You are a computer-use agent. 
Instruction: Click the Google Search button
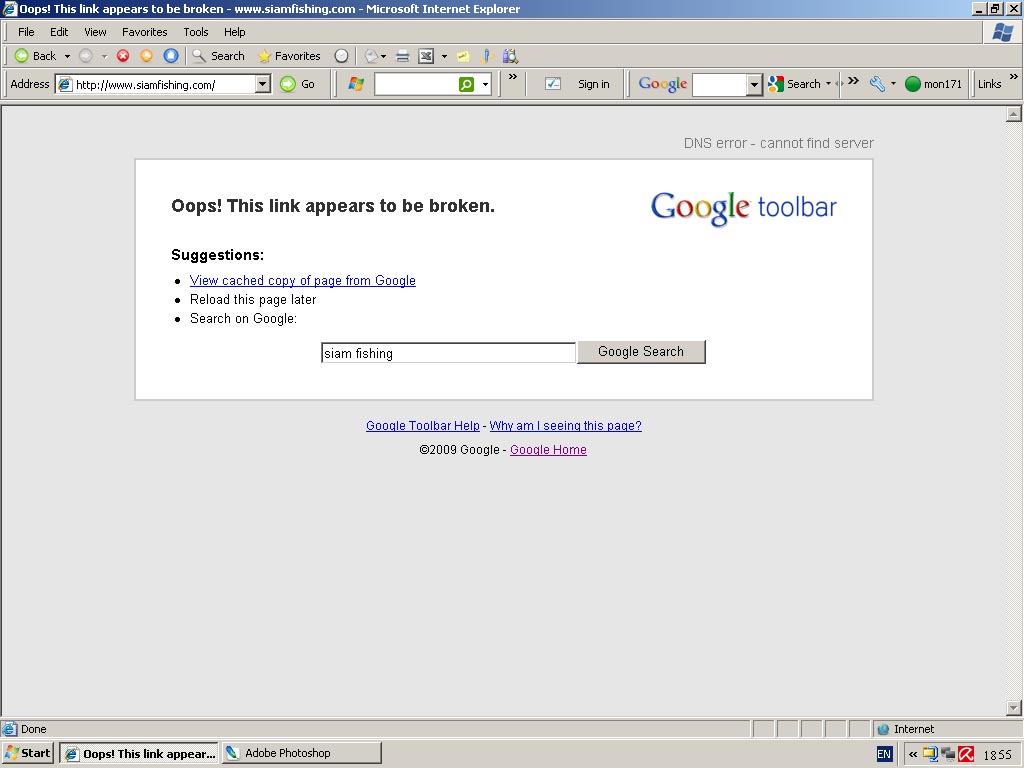click(641, 351)
